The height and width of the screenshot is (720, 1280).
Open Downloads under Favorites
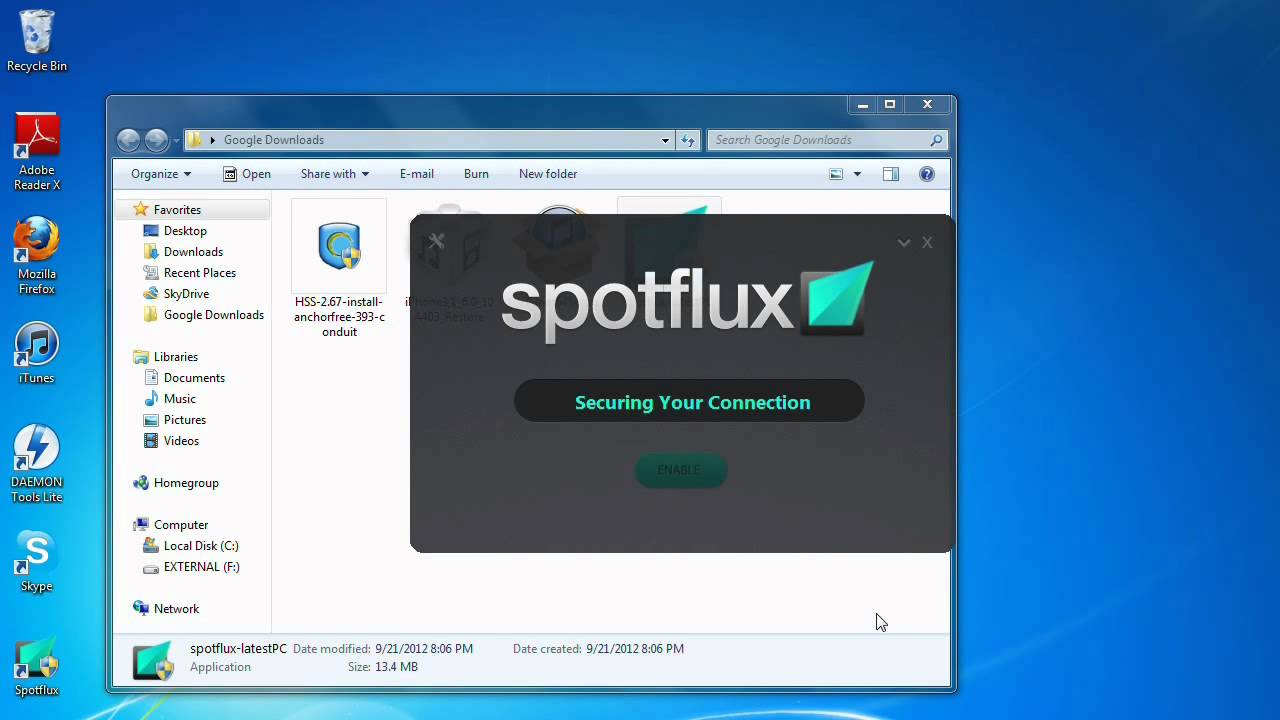pos(193,252)
